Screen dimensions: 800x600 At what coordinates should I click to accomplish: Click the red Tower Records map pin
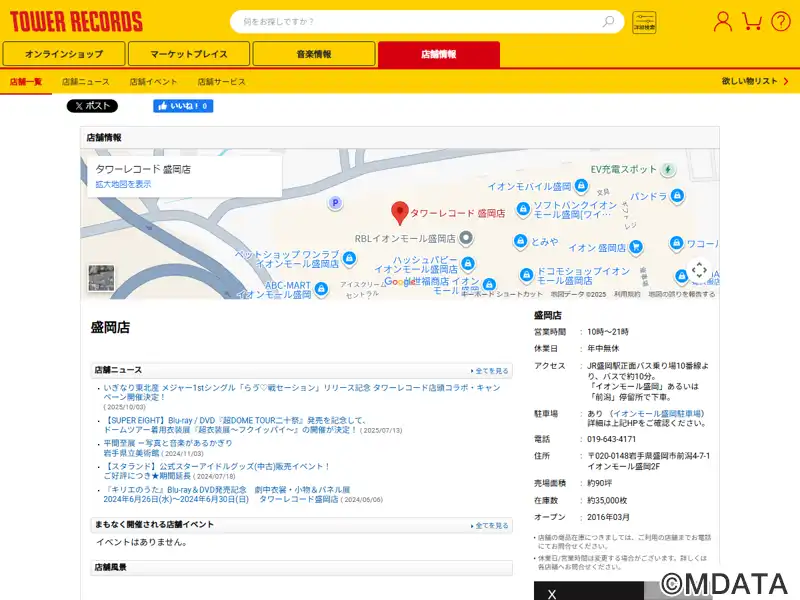(399, 212)
